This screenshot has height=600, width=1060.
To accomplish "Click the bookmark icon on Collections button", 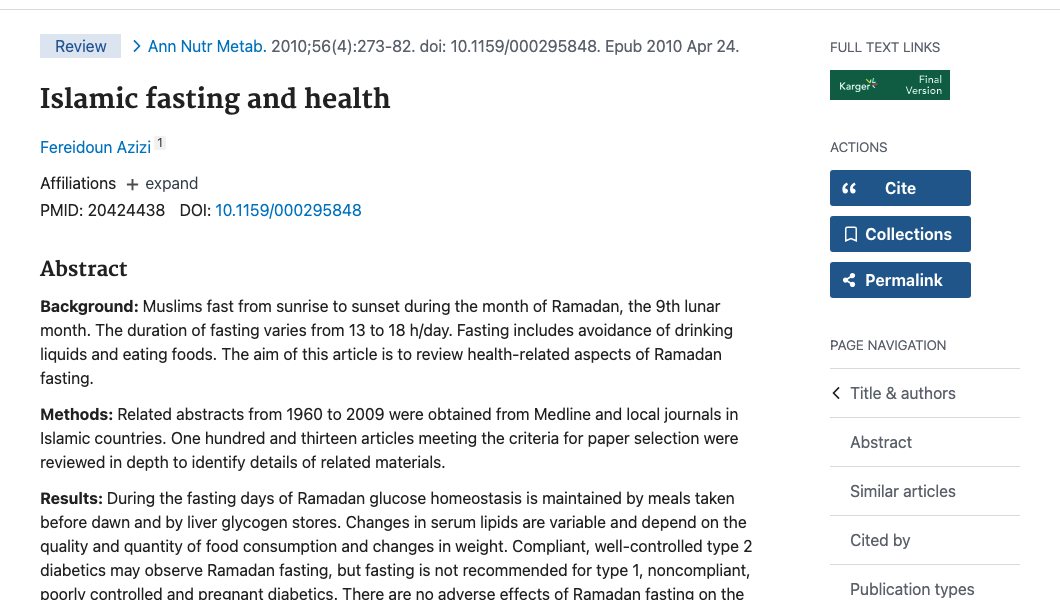I will pos(852,234).
